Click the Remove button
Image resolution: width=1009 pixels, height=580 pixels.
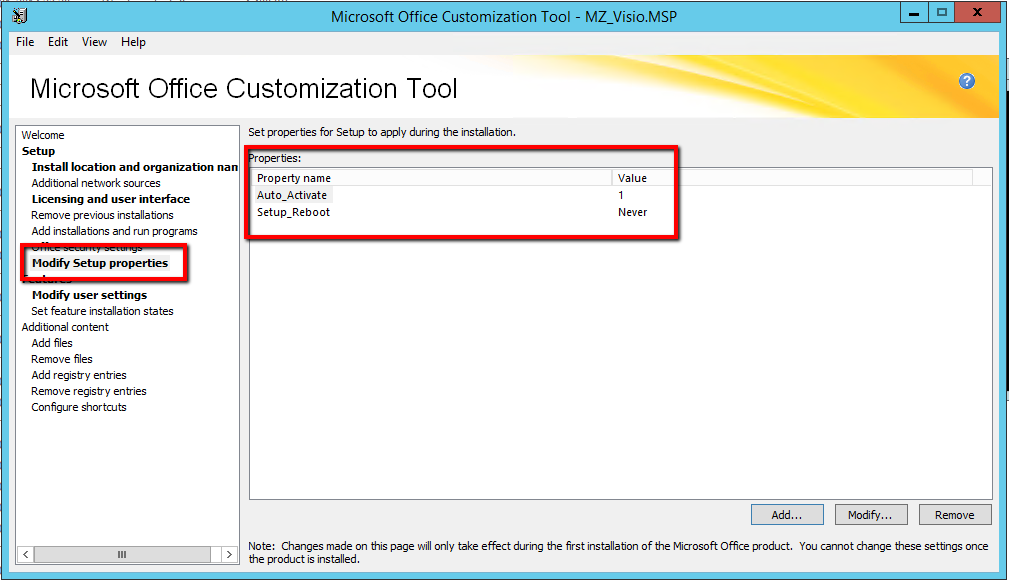click(x=954, y=515)
